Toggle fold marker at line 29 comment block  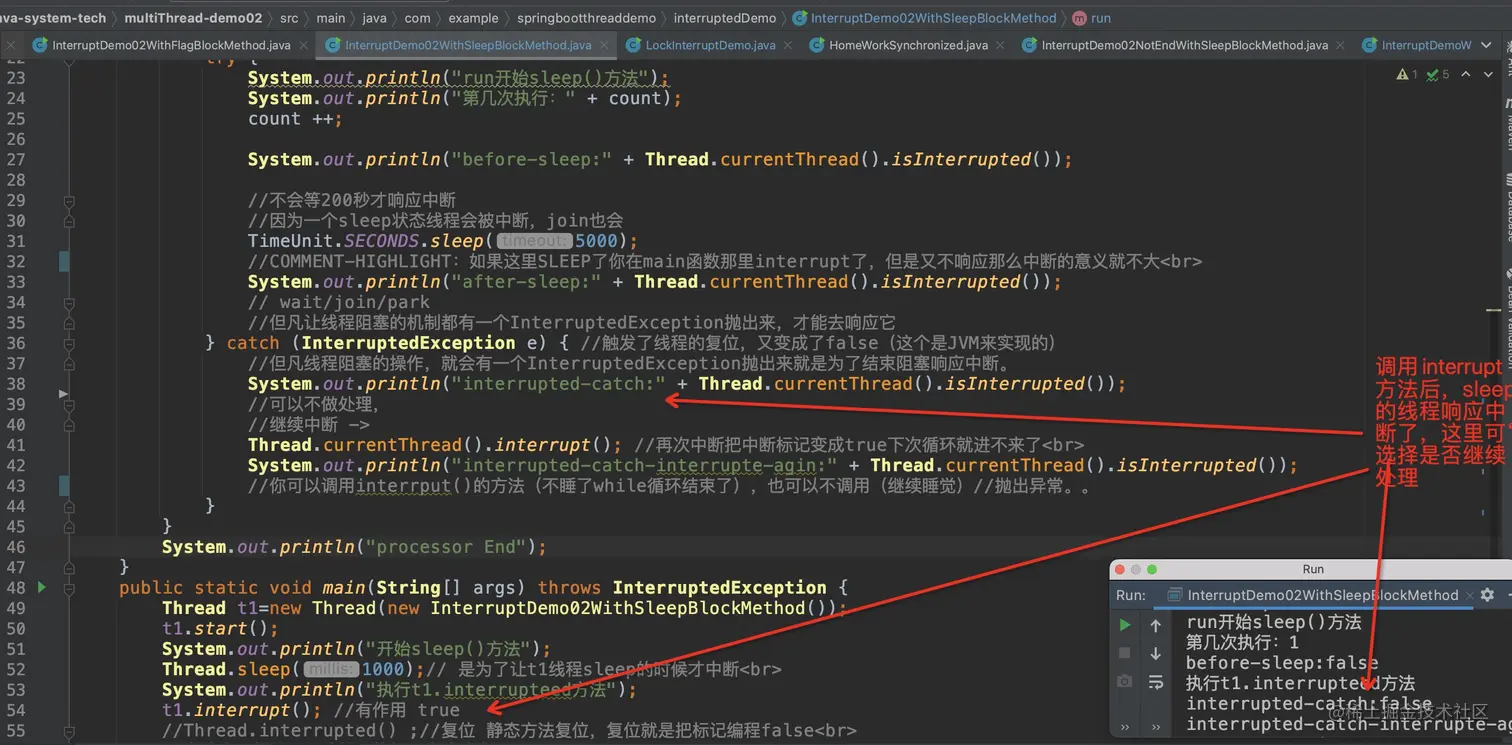coord(69,200)
